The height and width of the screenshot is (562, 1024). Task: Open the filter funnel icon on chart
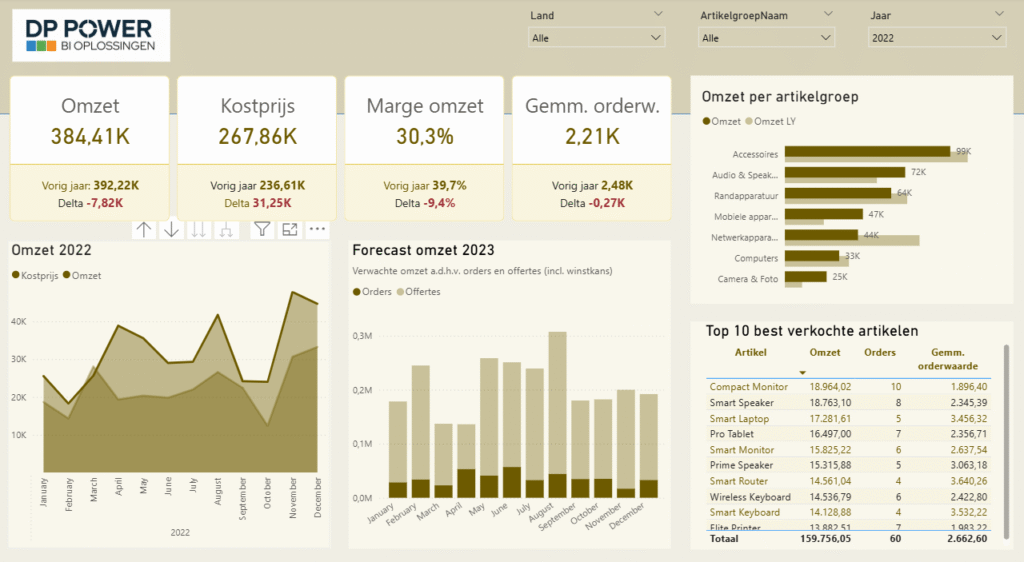262,229
